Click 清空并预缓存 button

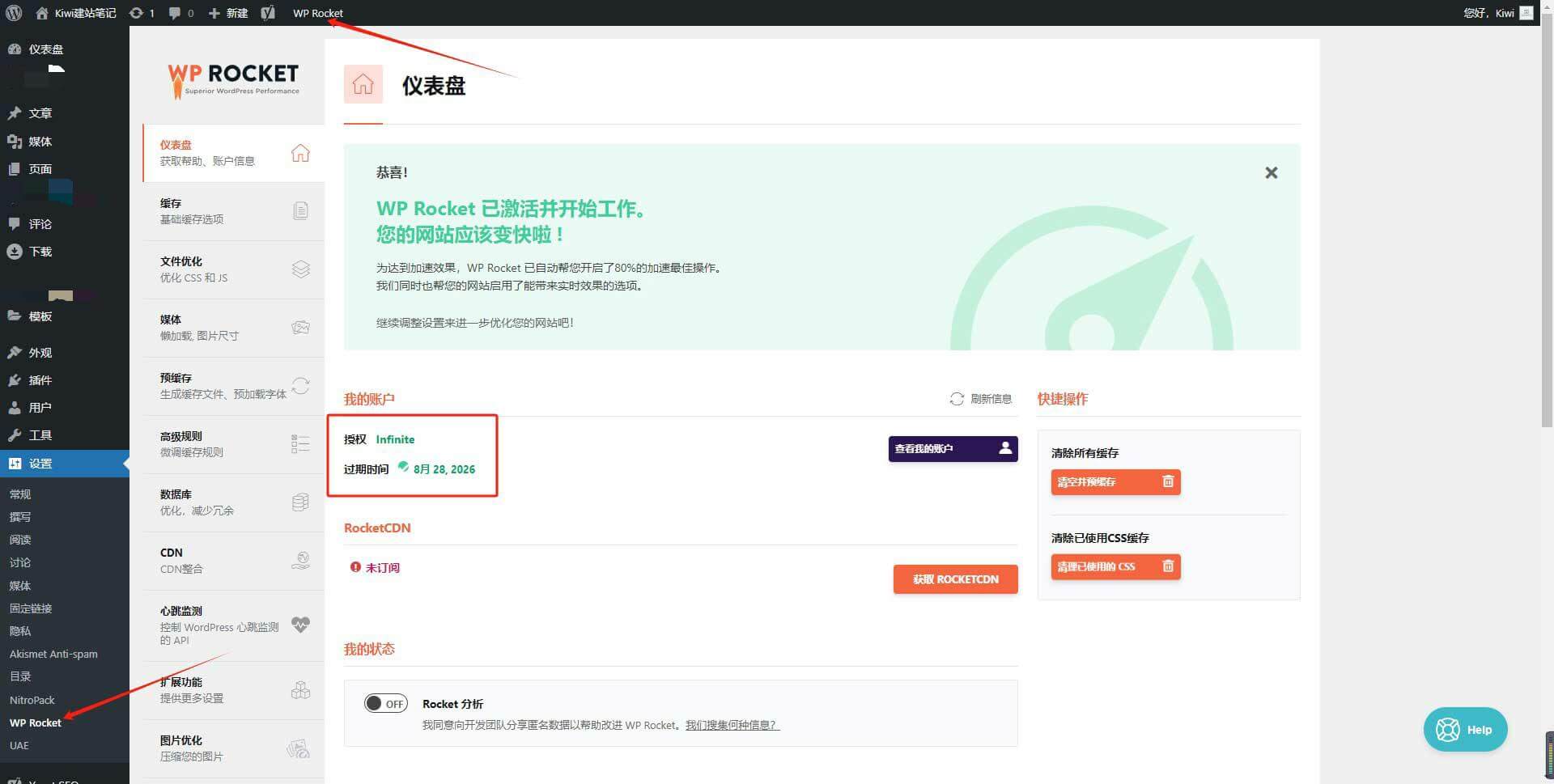[1115, 481]
